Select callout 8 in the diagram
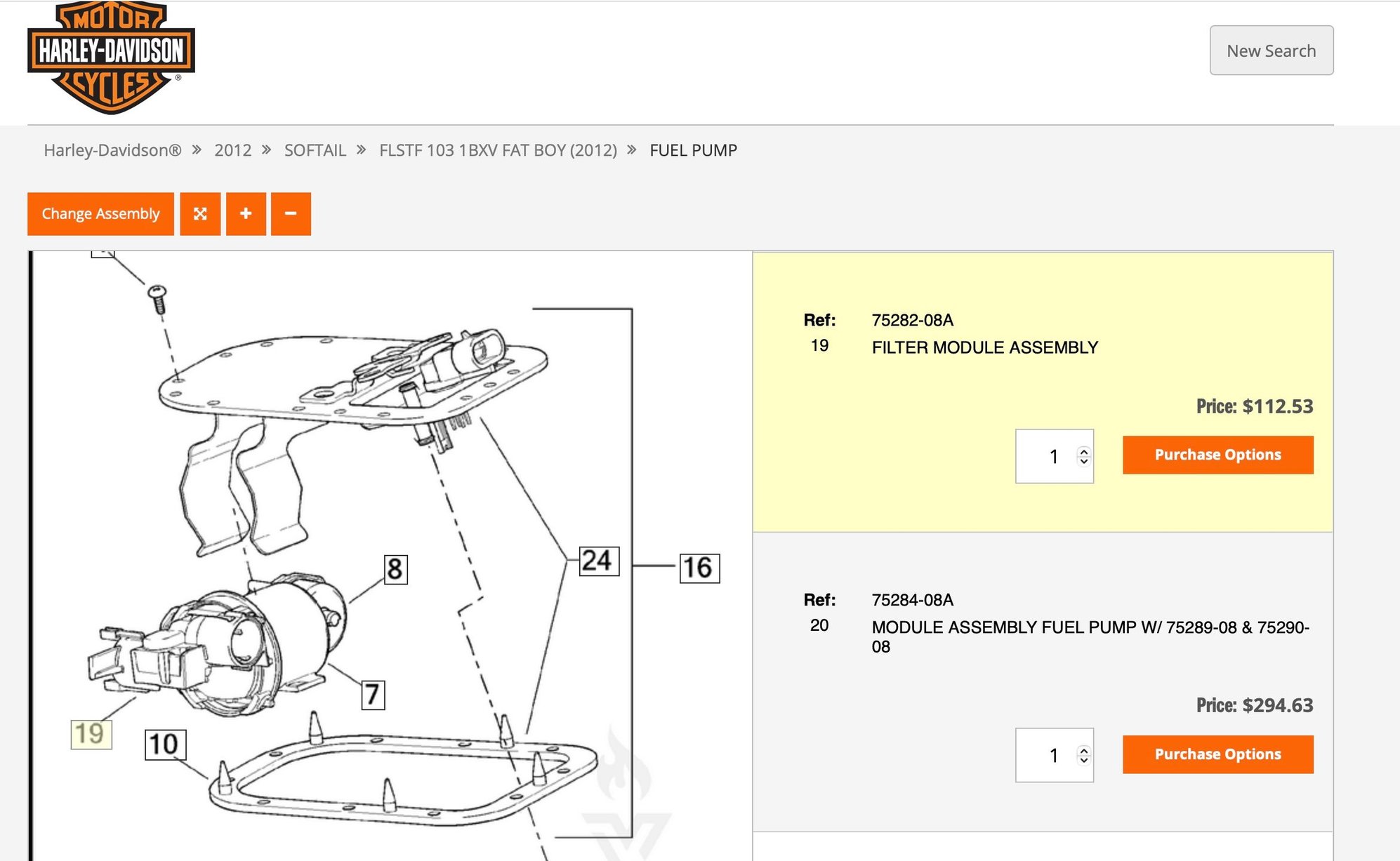Image resolution: width=1400 pixels, height=861 pixels. coord(396,569)
